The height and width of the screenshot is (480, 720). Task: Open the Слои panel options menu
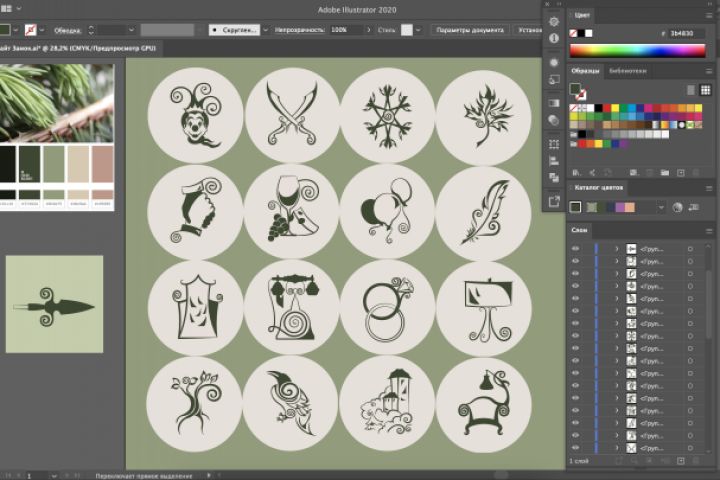709,231
